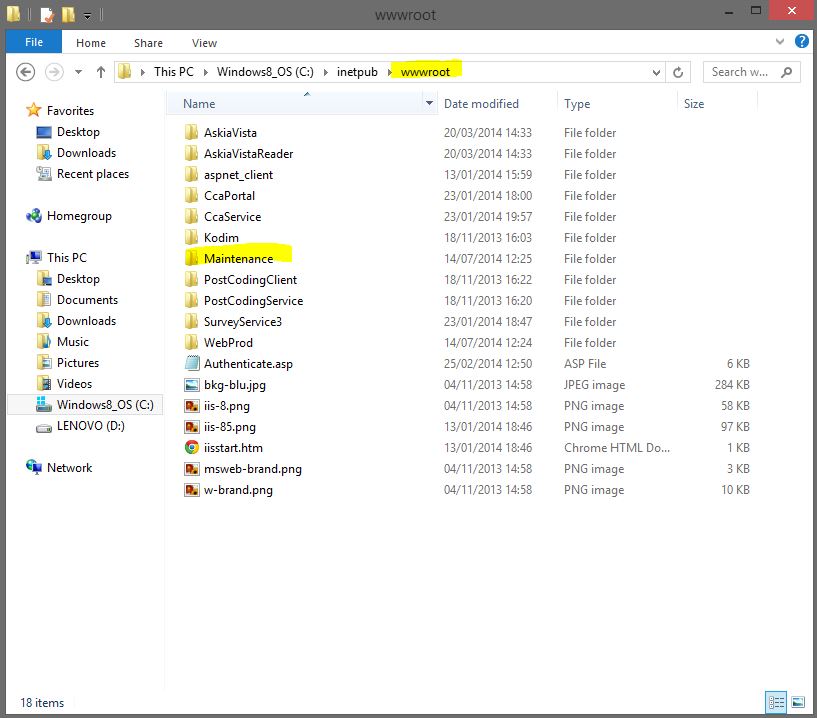
Task: Select Downloads under Favorites
Action: point(86,153)
